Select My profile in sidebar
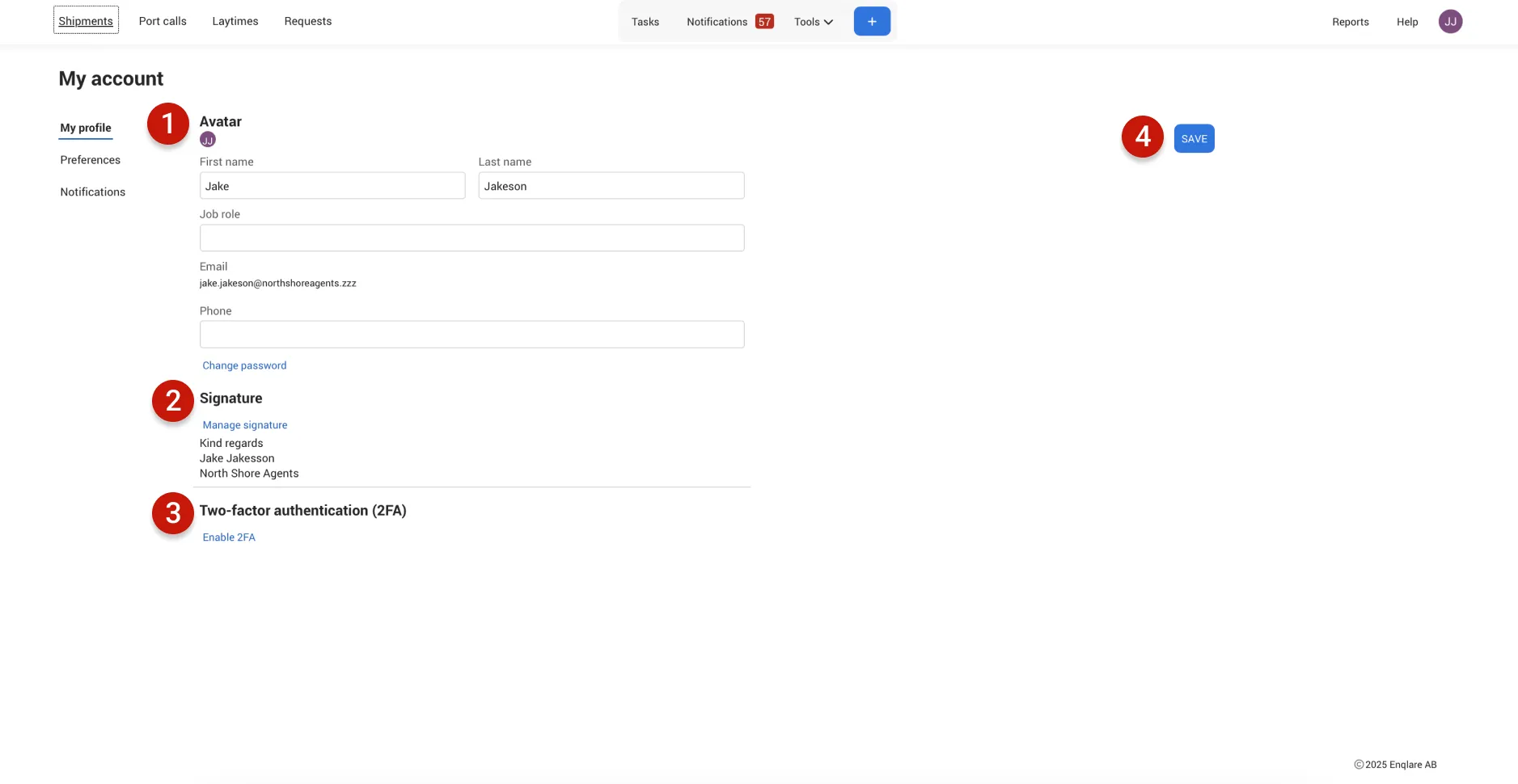Viewport: 1518px width, 784px height. coord(86,128)
